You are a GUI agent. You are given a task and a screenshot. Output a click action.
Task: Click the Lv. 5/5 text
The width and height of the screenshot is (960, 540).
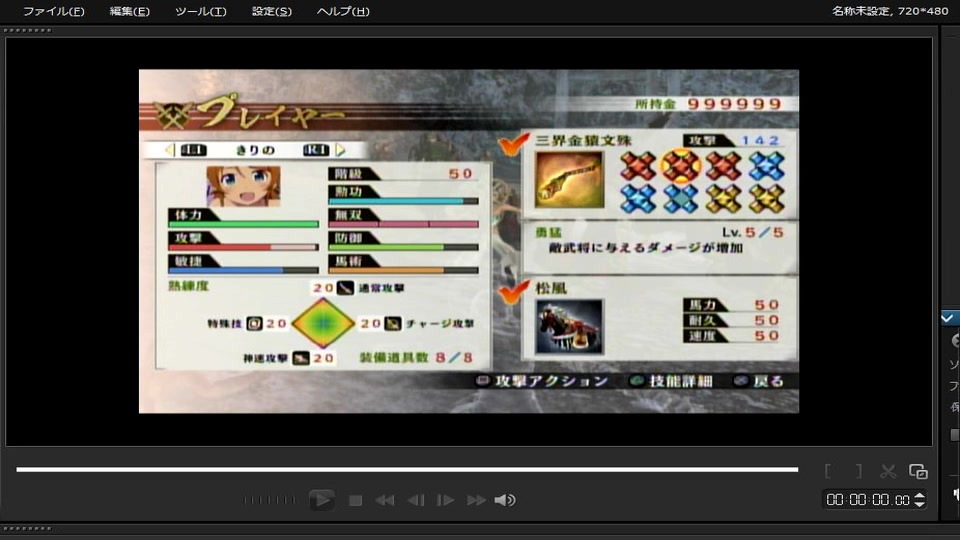coord(752,233)
